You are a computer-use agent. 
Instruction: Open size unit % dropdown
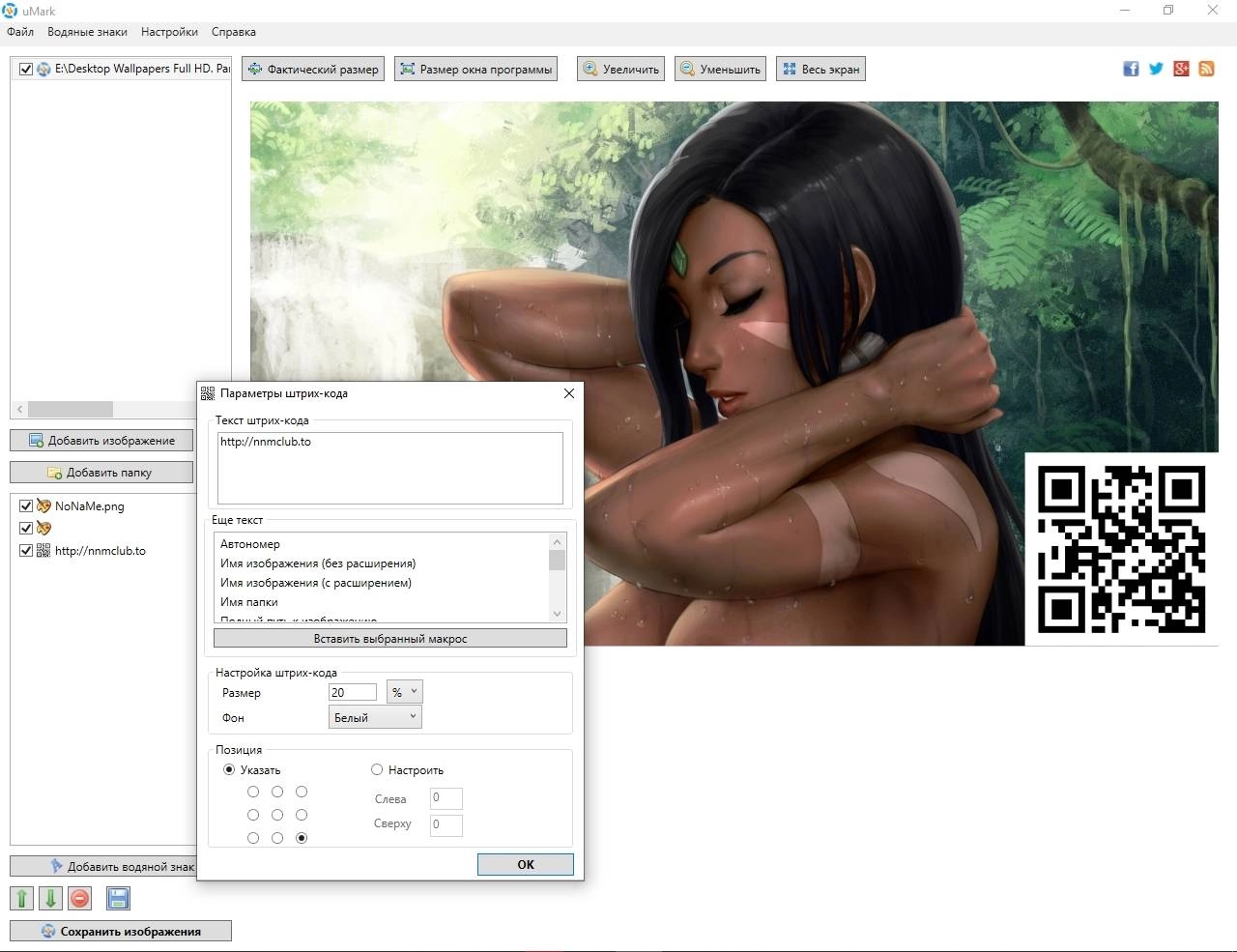404,692
